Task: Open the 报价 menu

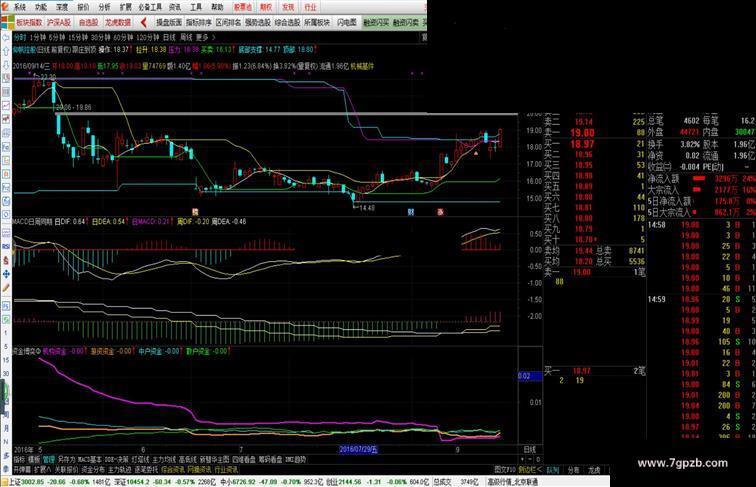Action: click(x=83, y=7)
